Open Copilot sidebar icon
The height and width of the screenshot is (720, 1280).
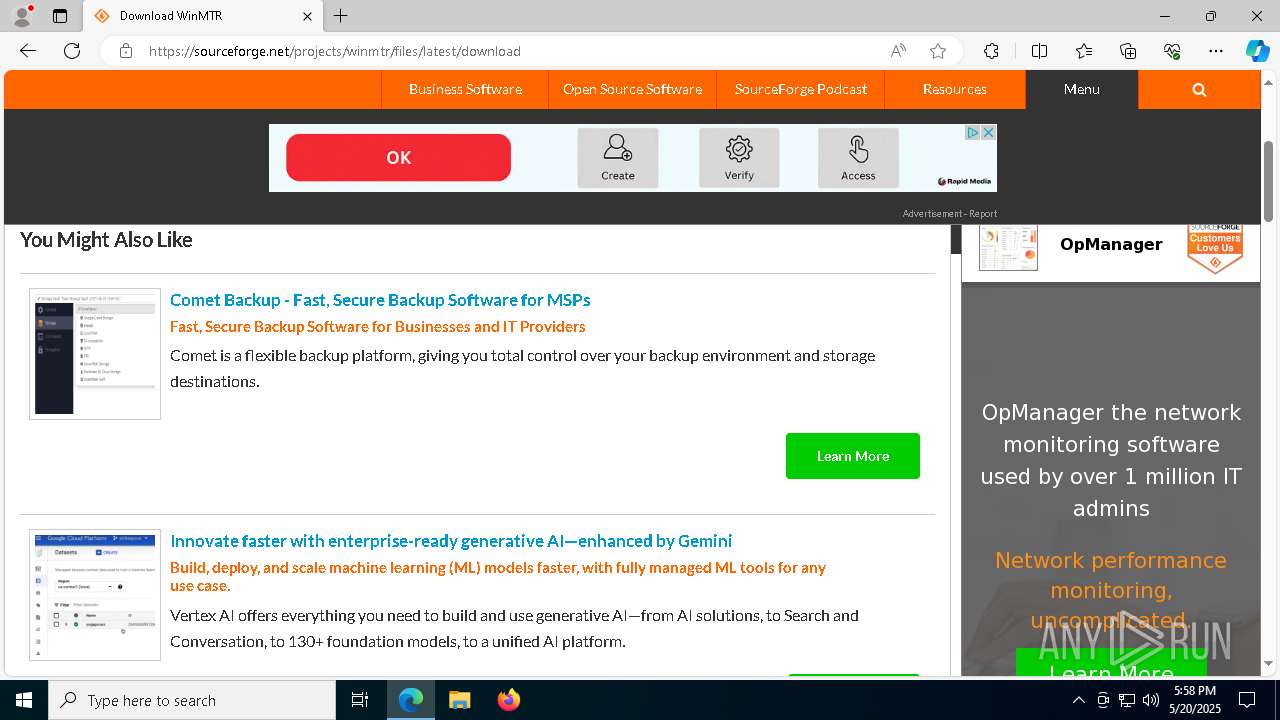point(1257,51)
